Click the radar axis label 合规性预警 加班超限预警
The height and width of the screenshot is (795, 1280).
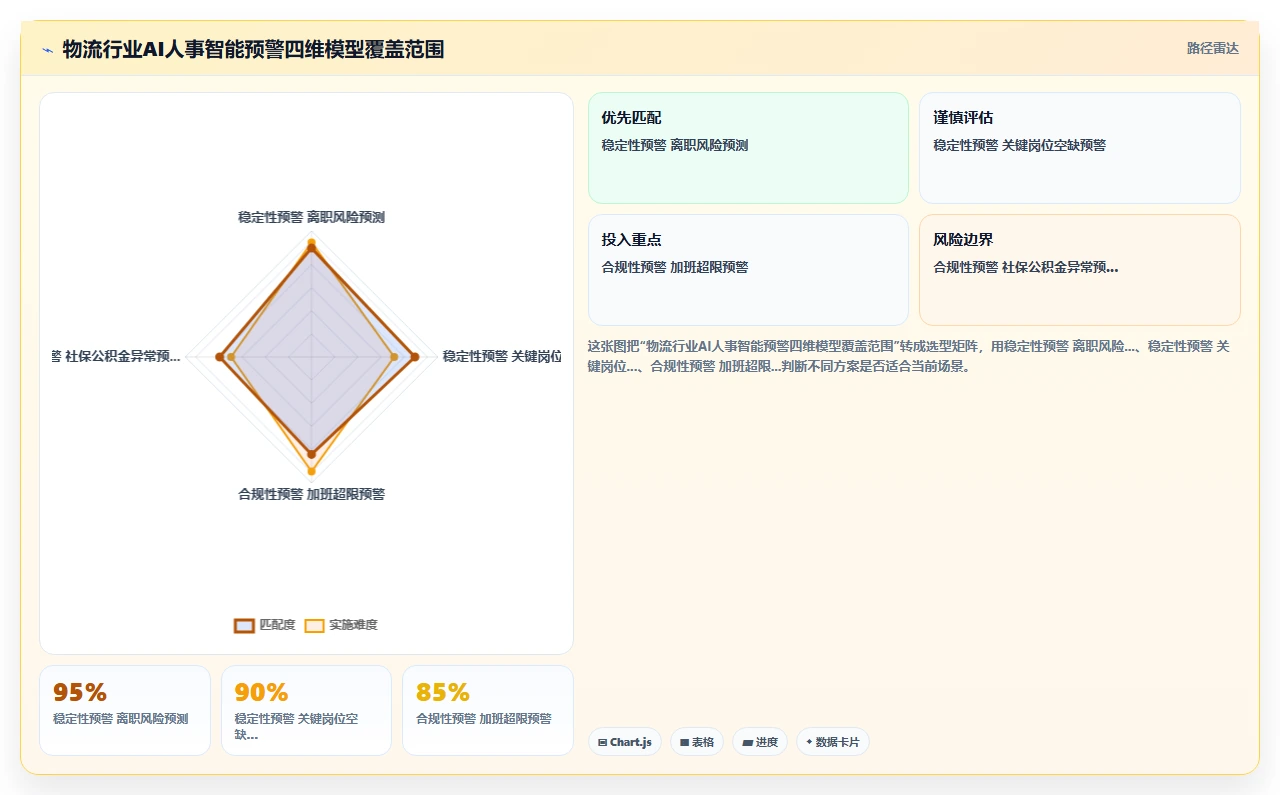(311, 494)
